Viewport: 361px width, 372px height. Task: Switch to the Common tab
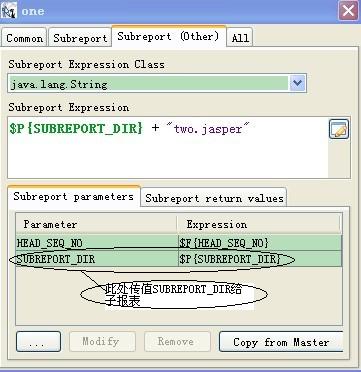click(24, 38)
